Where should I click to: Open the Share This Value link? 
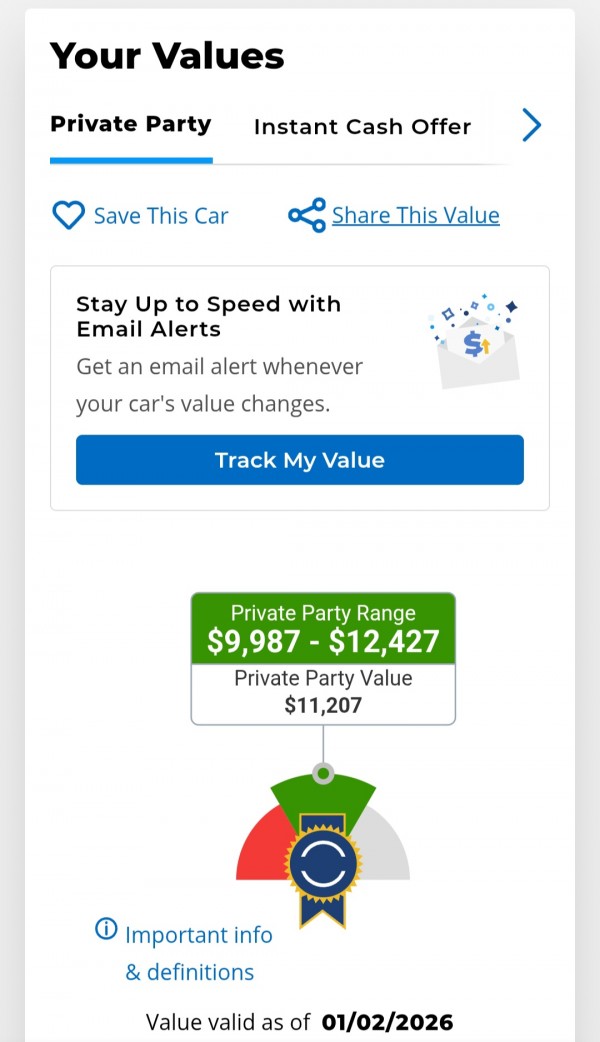415,215
